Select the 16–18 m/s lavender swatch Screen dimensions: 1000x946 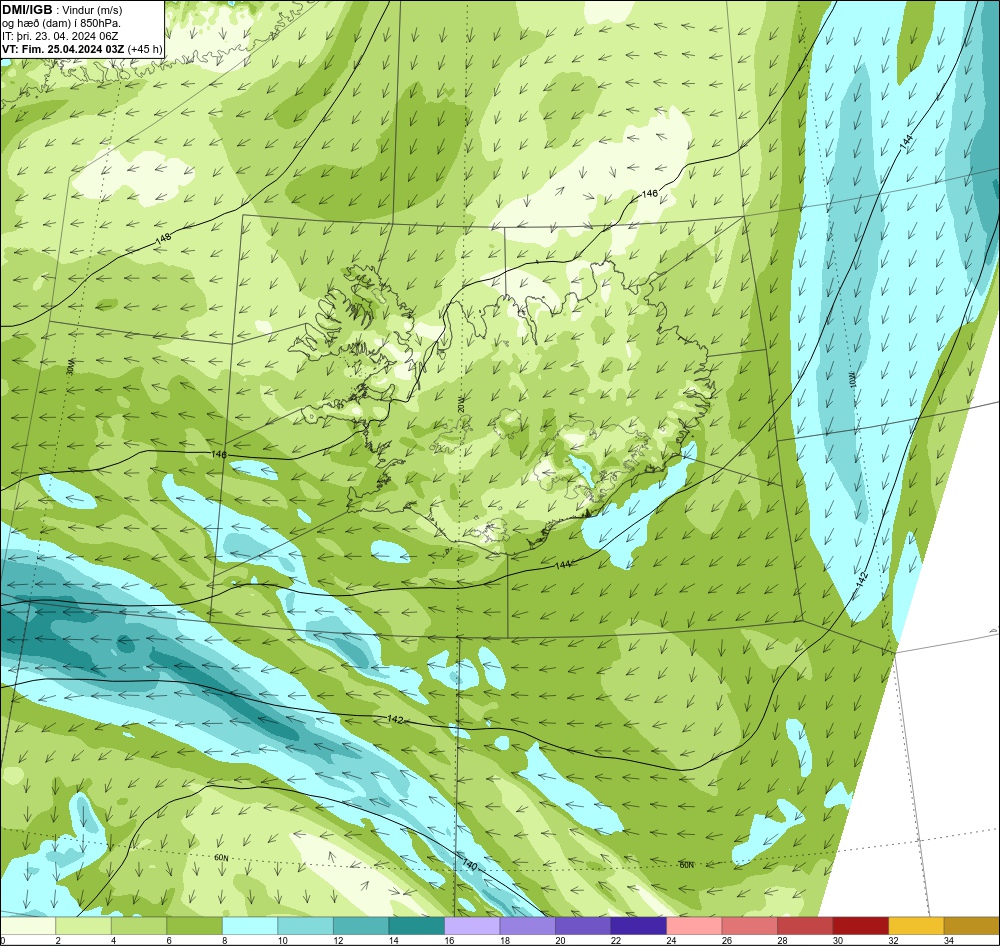coord(472,925)
